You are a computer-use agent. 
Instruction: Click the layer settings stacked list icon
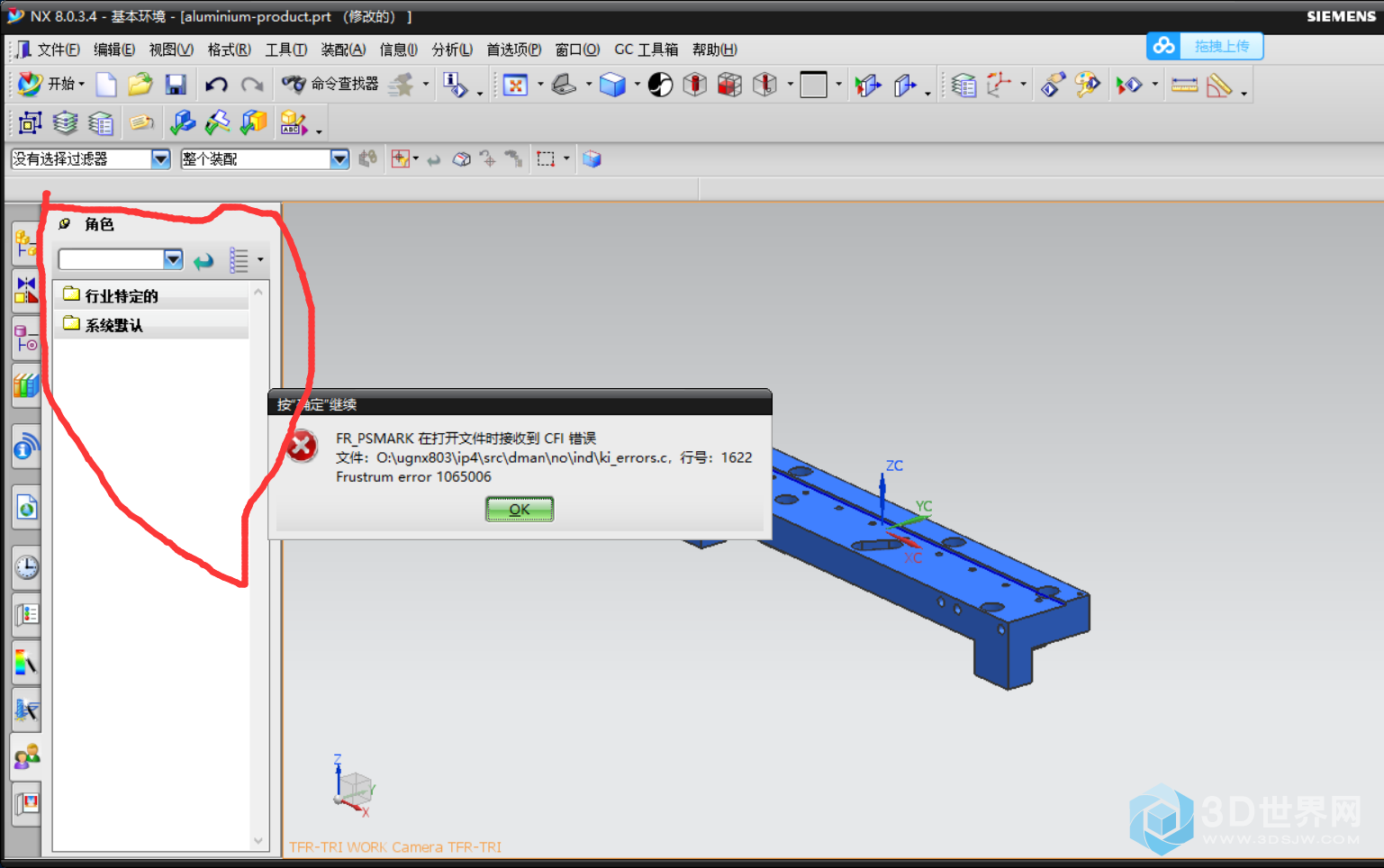(x=963, y=85)
